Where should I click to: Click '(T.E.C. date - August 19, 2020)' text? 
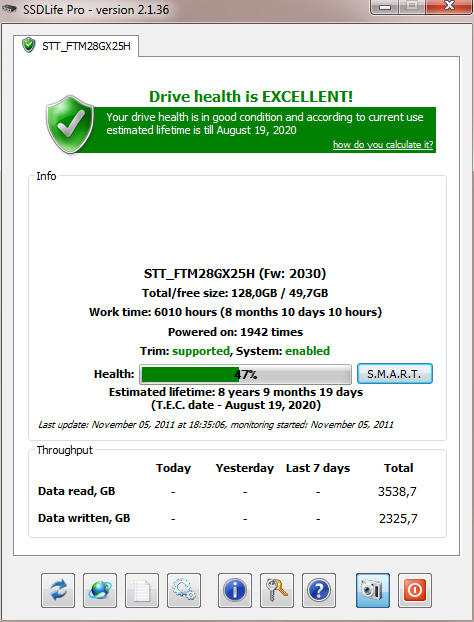click(236, 405)
